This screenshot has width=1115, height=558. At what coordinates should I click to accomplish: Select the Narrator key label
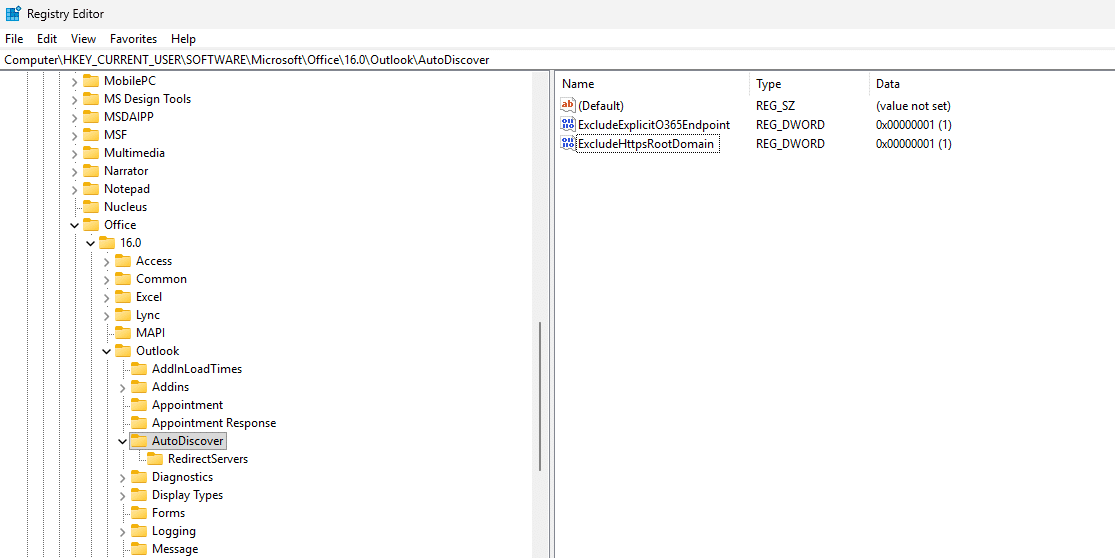click(126, 171)
